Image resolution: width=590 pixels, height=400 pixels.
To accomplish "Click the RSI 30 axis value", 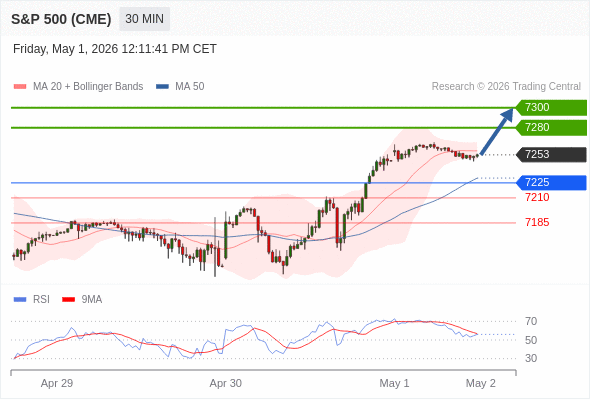I will click(531, 358).
